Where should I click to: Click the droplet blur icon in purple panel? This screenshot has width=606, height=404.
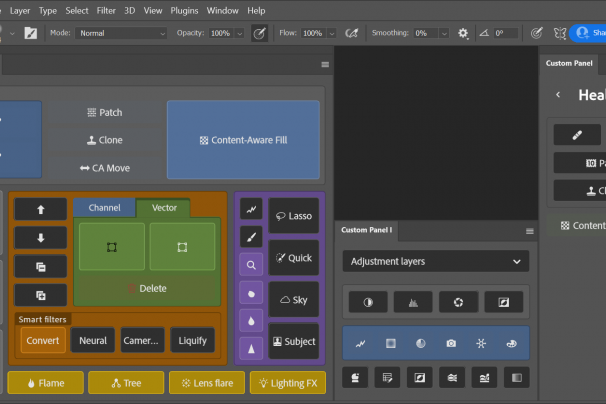click(251, 321)
